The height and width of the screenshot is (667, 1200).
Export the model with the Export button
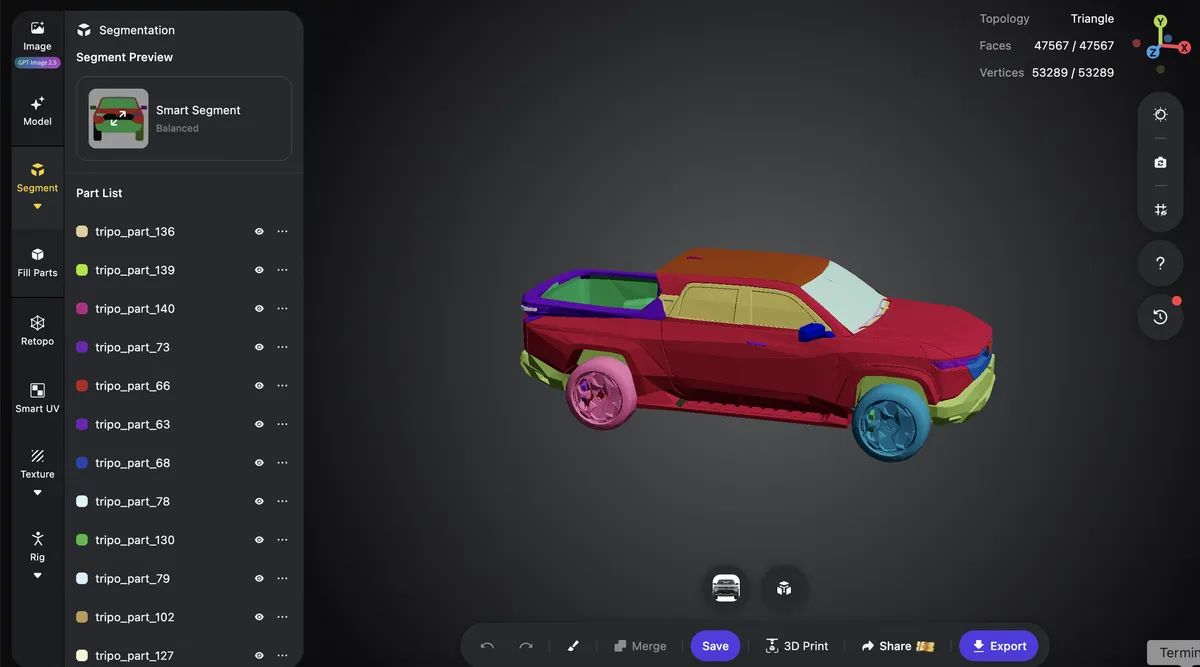(x=999, y=646)
